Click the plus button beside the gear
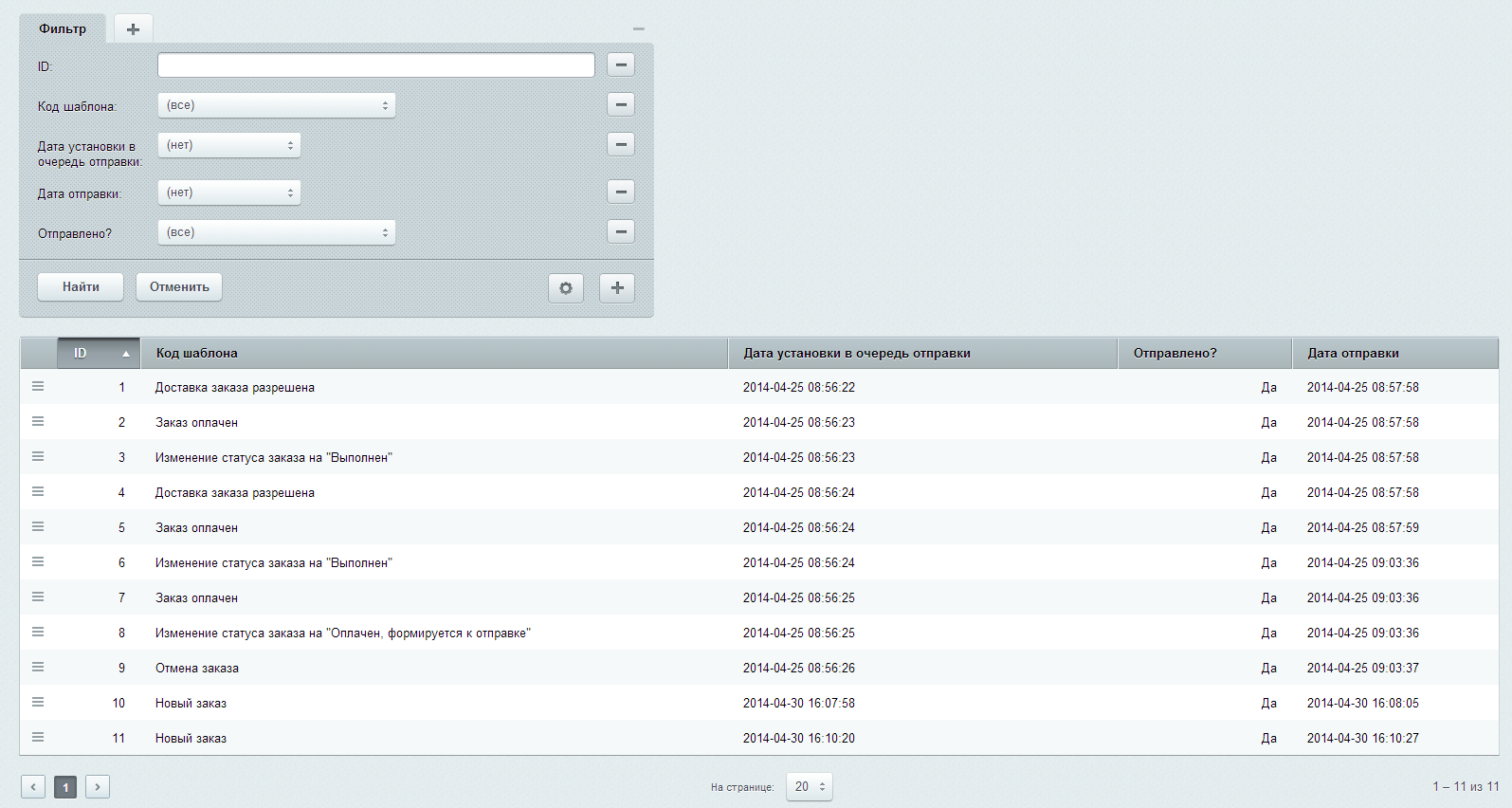The width and height of the screenshot is (1512, 808). pos(617,288)
